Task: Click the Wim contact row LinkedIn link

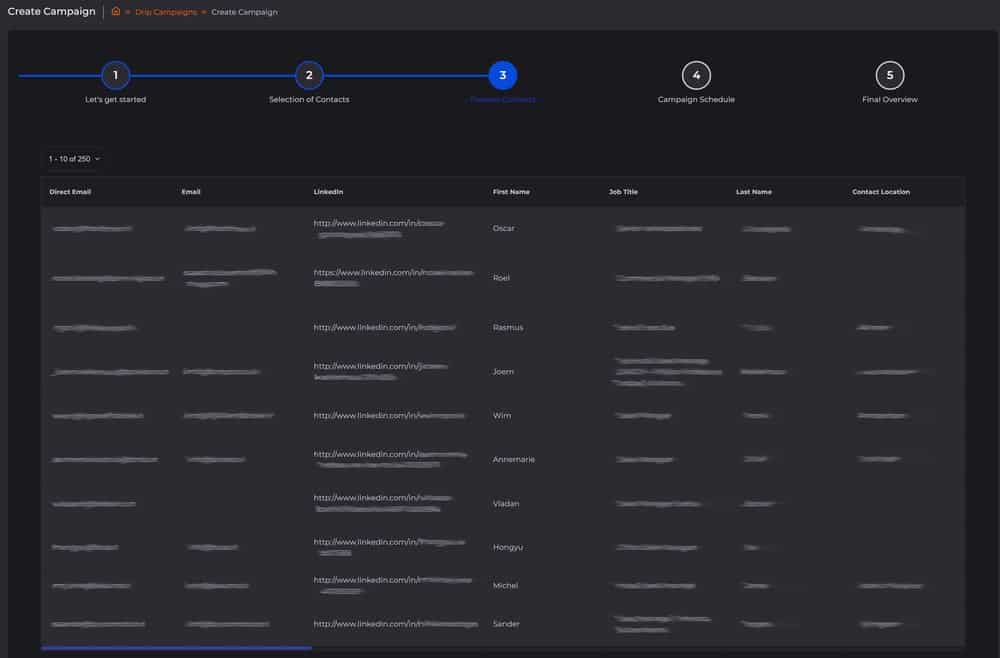Action: (x=388, y=415)
